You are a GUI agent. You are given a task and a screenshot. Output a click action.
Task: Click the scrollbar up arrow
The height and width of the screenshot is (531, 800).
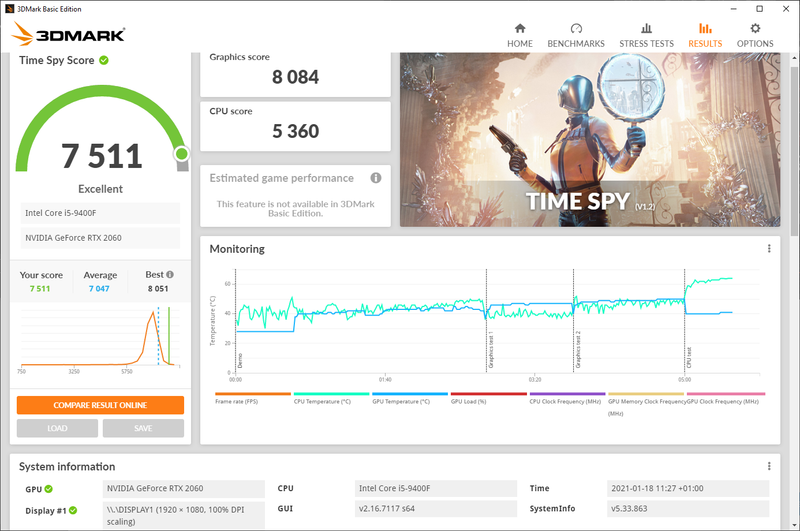795,56
